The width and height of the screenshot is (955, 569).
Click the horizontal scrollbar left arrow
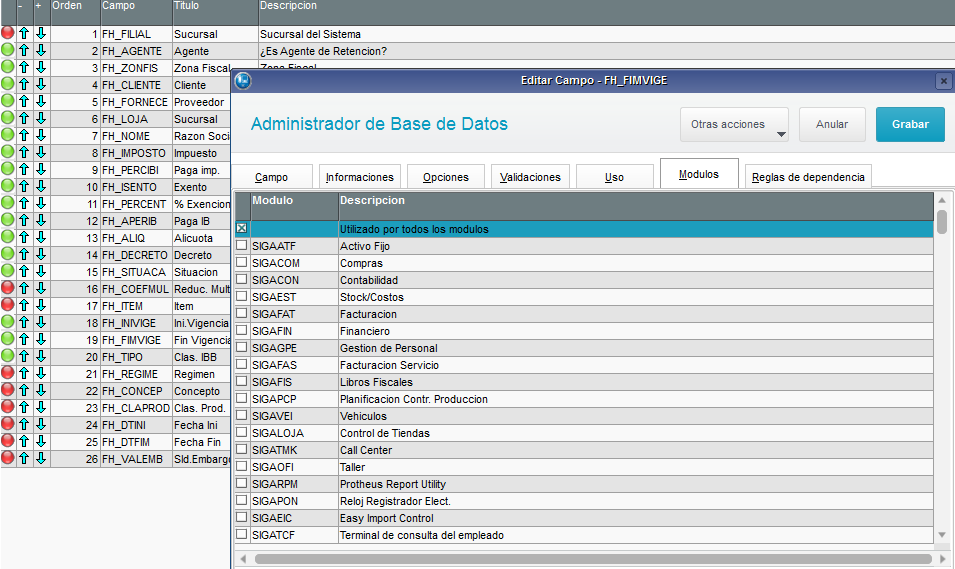(x=243, y=559)
